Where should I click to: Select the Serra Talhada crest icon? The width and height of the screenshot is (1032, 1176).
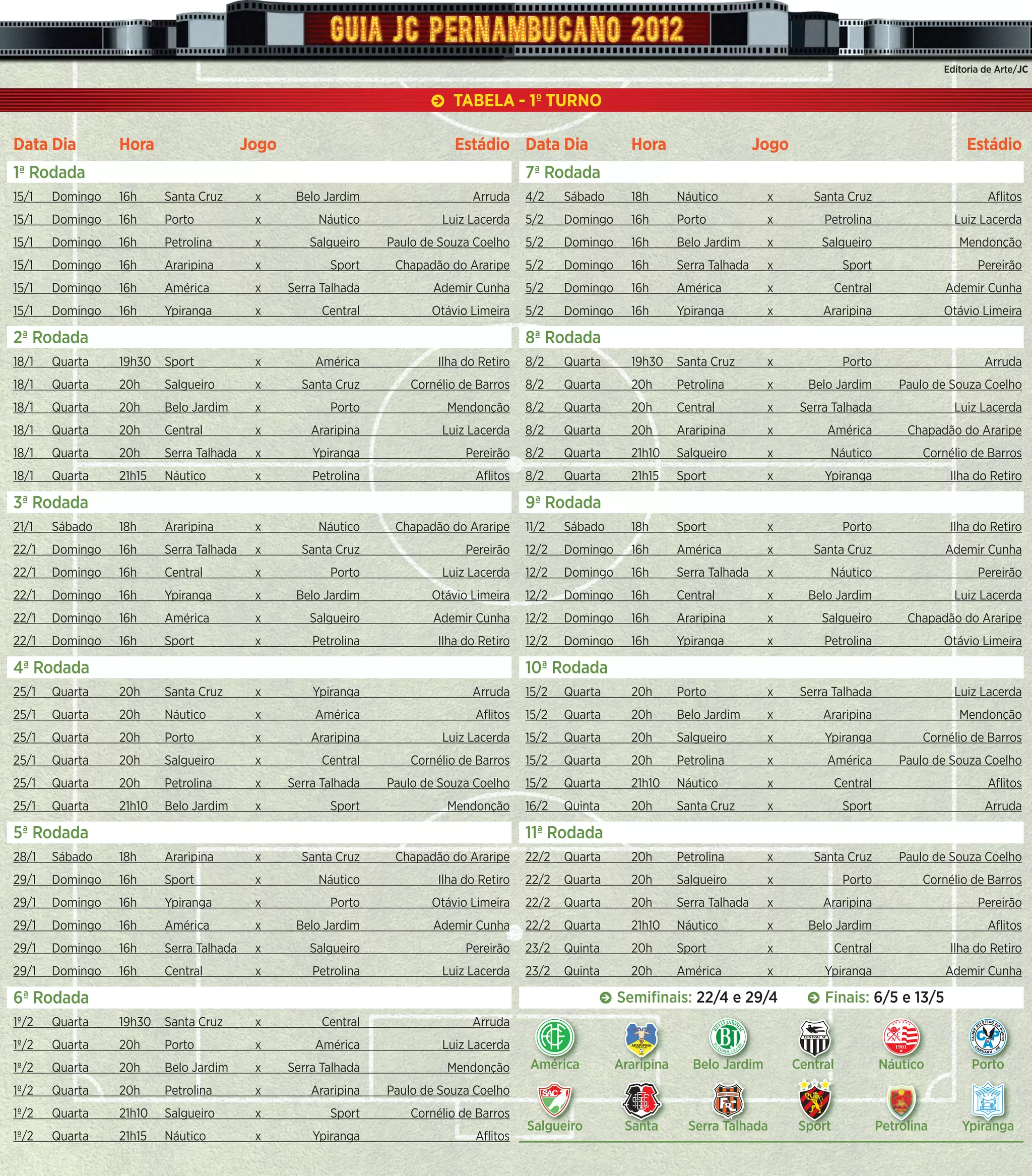[x=728, y=1100]
